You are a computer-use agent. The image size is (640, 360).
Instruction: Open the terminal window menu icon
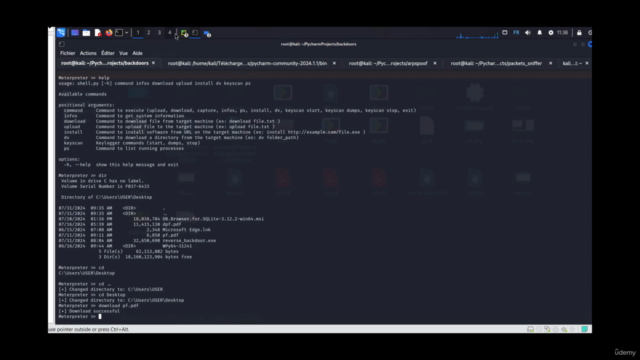point(62,44)
